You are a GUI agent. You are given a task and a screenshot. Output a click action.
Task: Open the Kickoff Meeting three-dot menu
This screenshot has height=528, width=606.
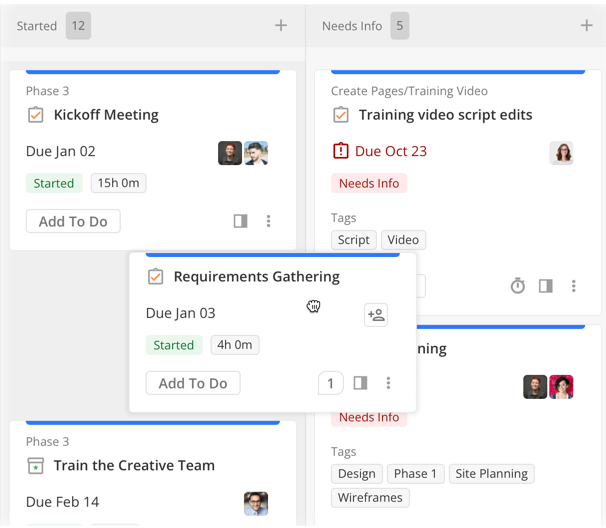click(268, 221)
